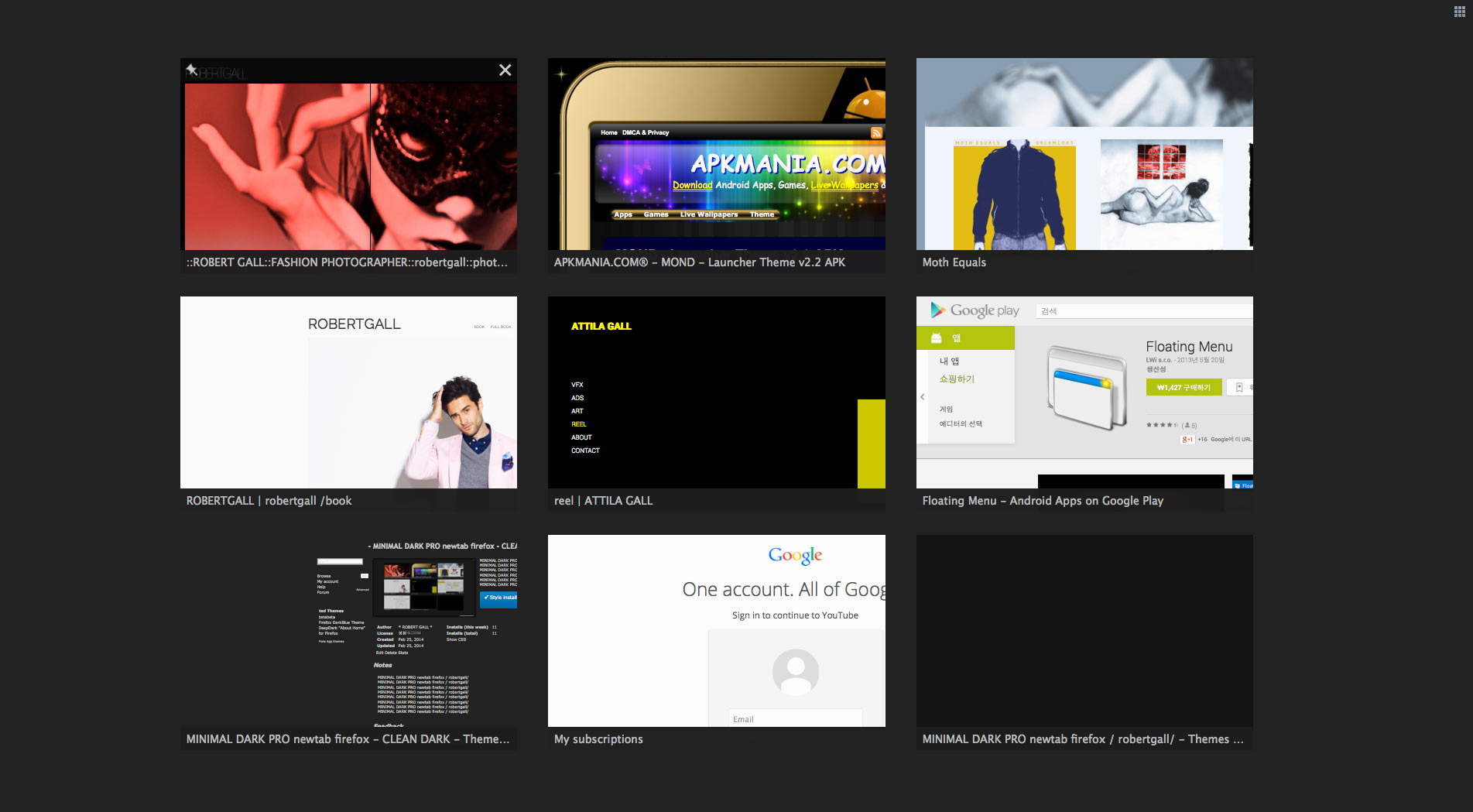
Task: Click the 'reel | ATTILA GALL' title
Action: pyautogui.click(x=604, y=501)
